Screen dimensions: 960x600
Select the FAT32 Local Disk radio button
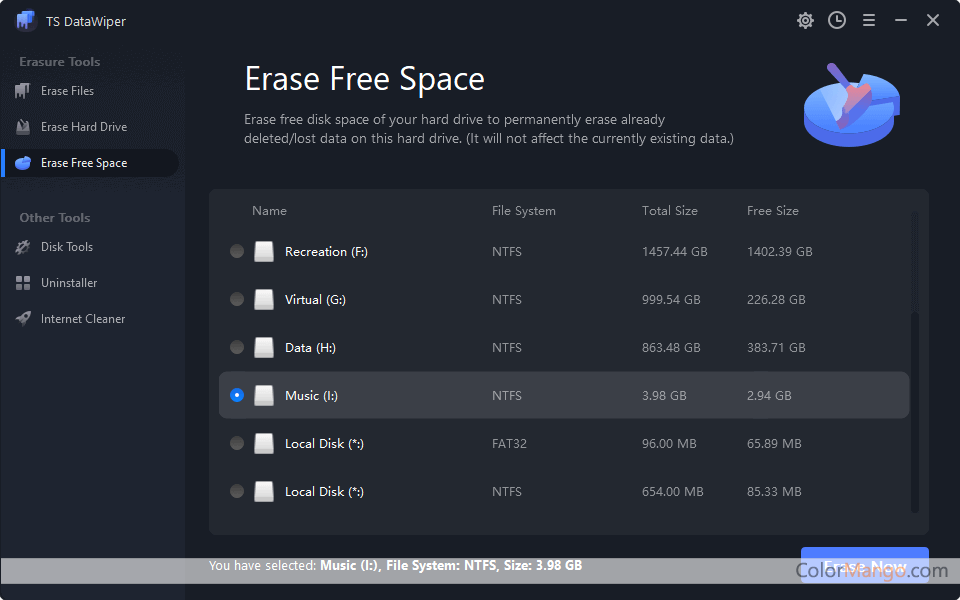[237, 444]
